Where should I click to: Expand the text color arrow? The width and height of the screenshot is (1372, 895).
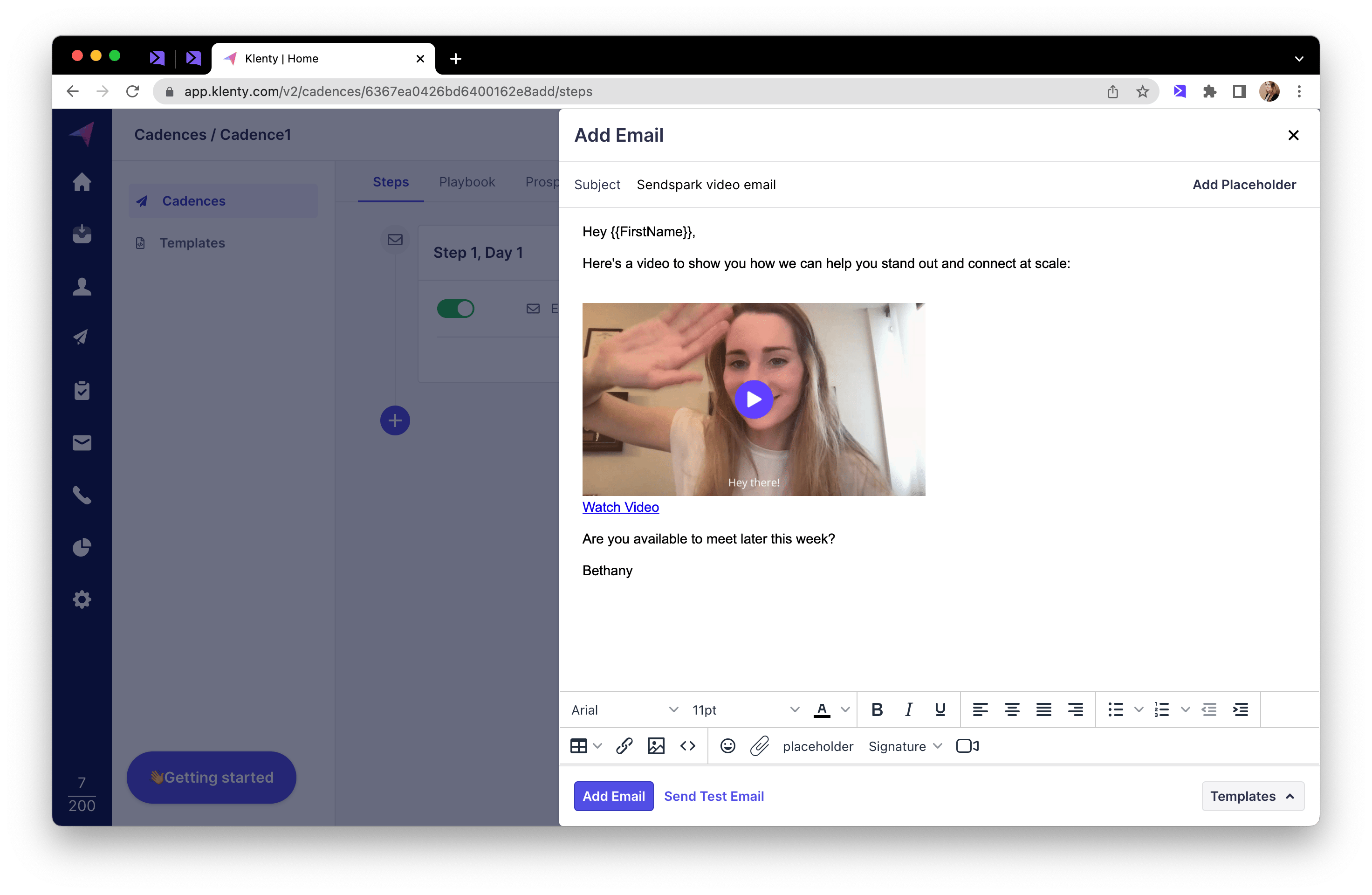click(x=845, y=710)
